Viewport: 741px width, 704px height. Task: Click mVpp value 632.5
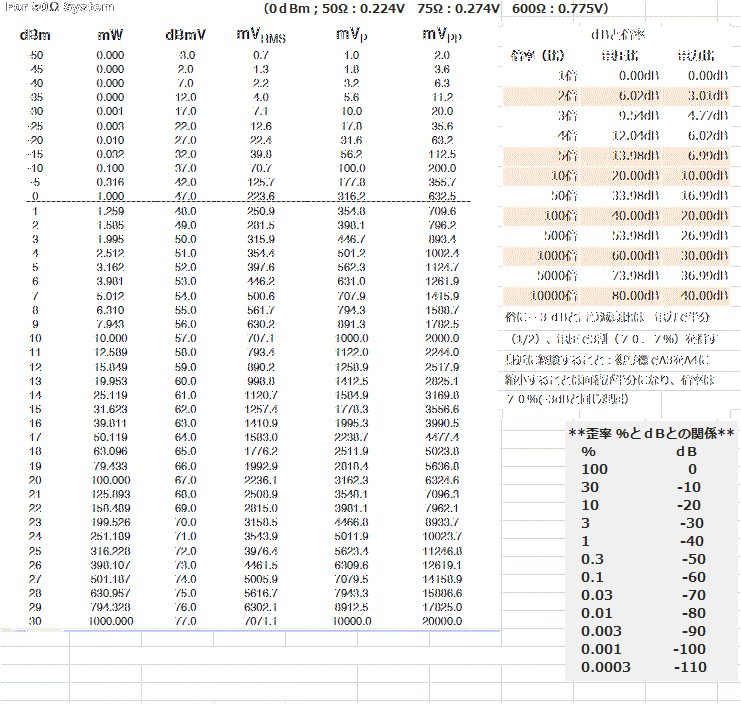(x=442, y=196)
